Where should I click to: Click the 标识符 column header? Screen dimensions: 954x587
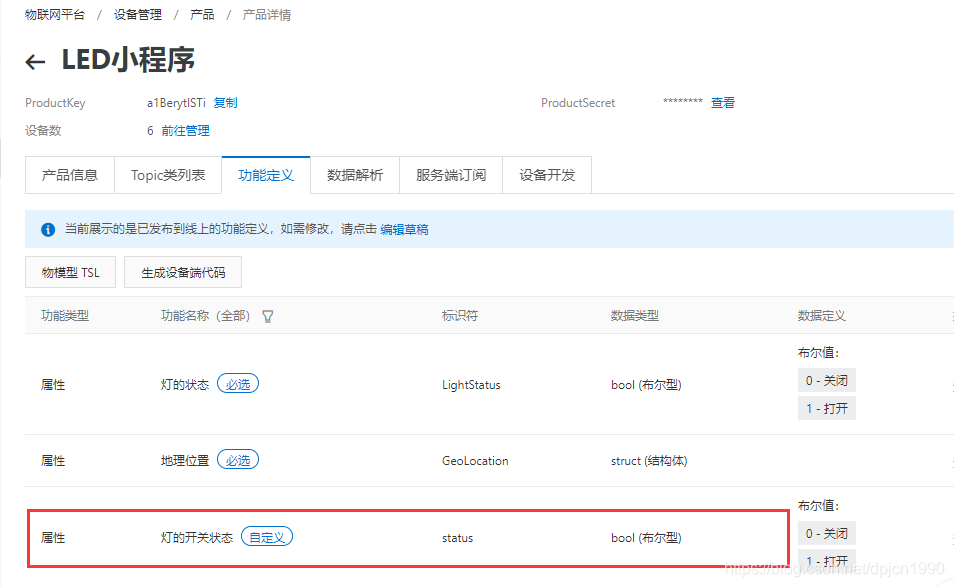point(460,316)
